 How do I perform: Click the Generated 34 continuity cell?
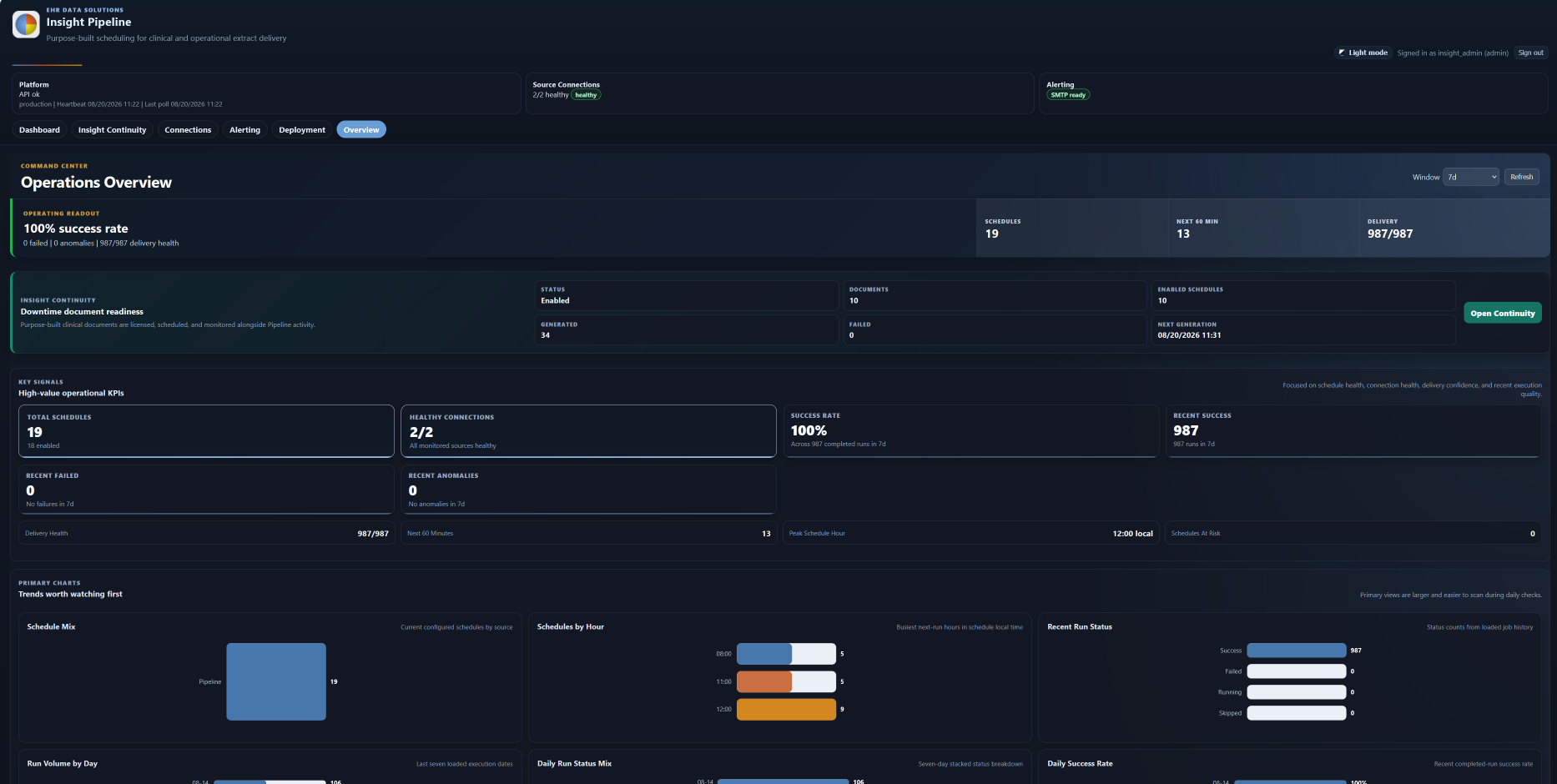click(686, 329)
